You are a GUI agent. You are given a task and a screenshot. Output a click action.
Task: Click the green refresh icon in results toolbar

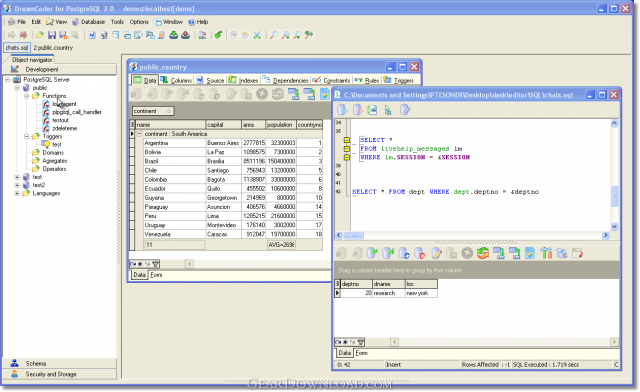pyautogui.click(x=483, y=254)
